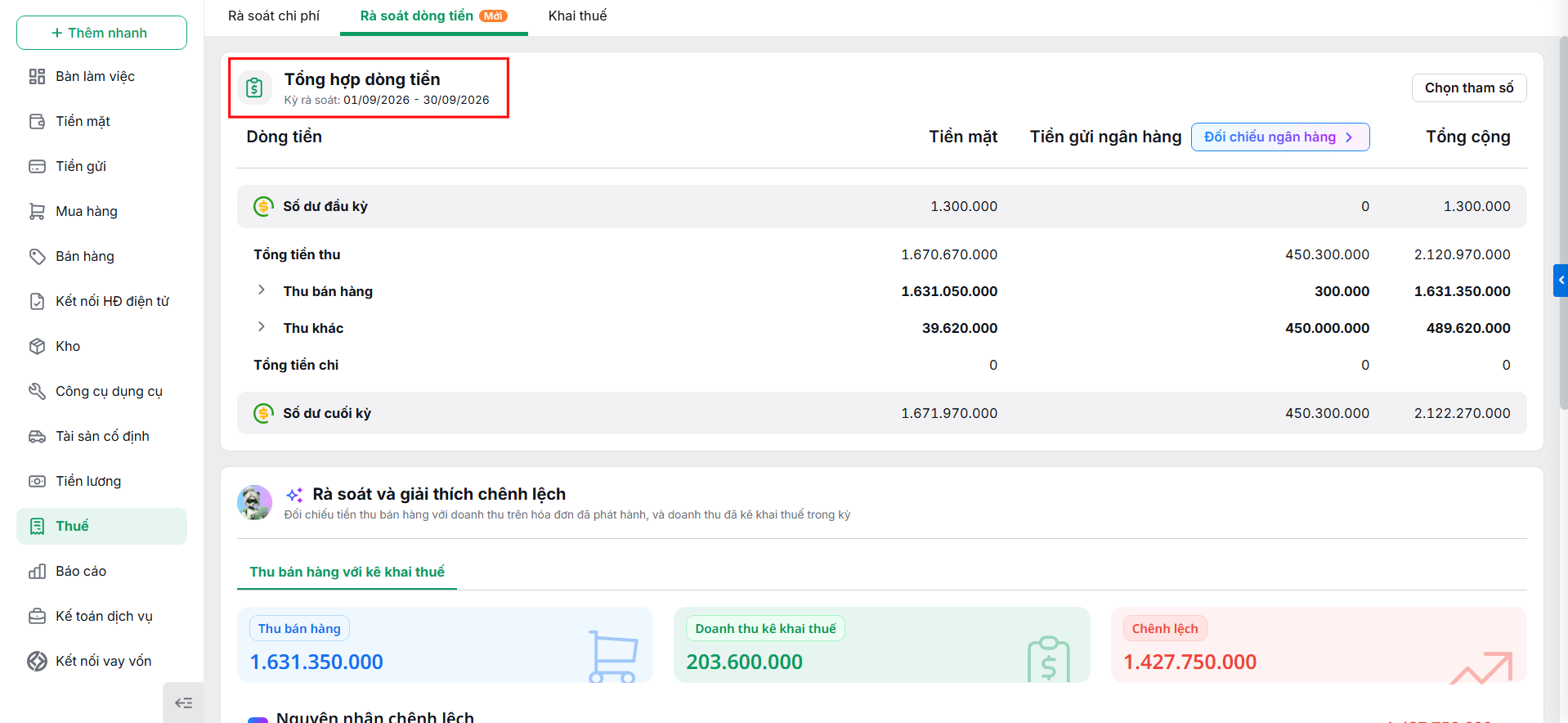Switch to Rà soát chi phí tab
The height and width of the screenshot is (723, 1568).
pyautogui.click(x=274, y=16)
